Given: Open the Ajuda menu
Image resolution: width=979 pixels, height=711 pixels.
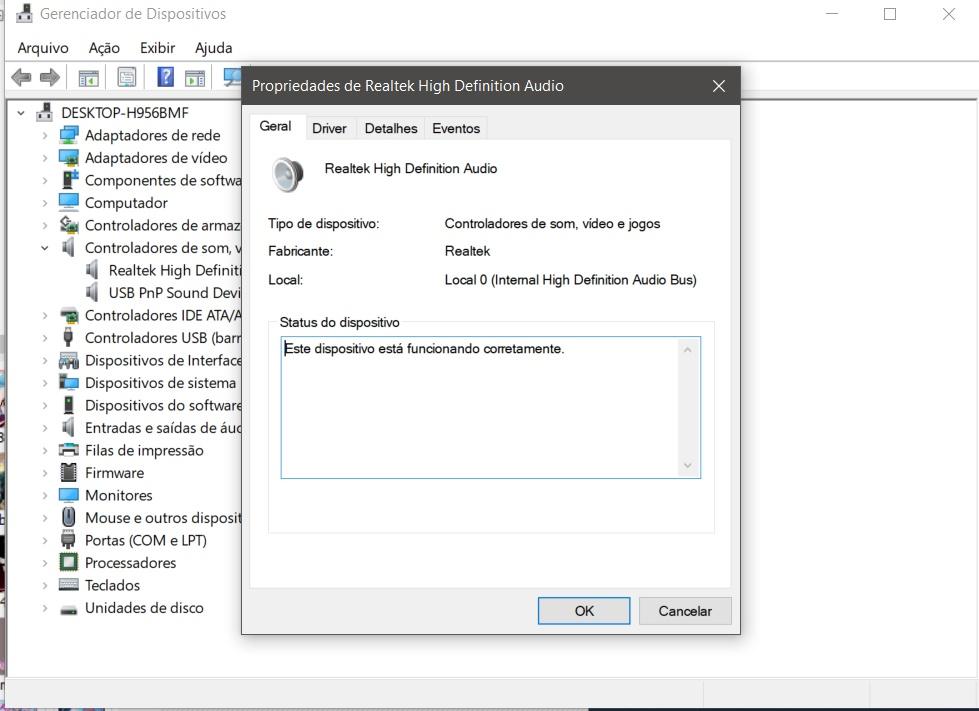Looking at the screenshot, I should tap(214, 47).
